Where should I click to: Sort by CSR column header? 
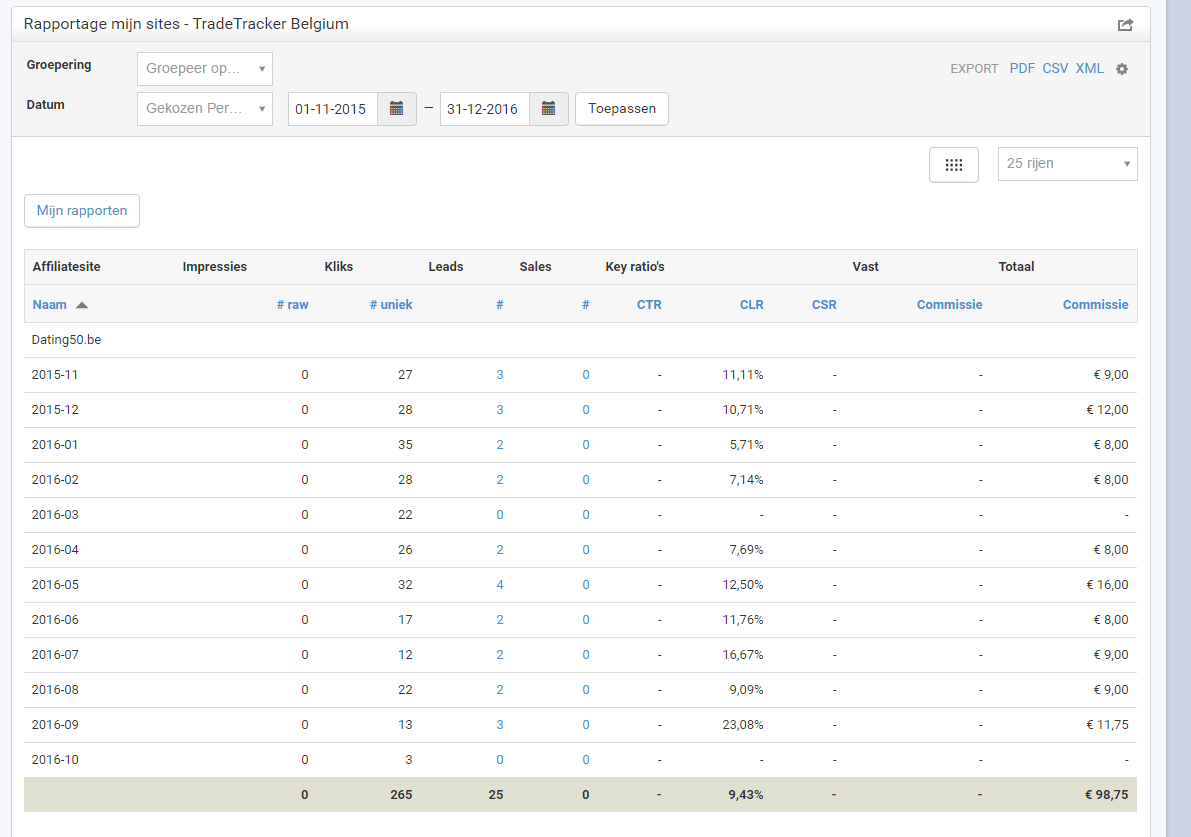[824, 305]
